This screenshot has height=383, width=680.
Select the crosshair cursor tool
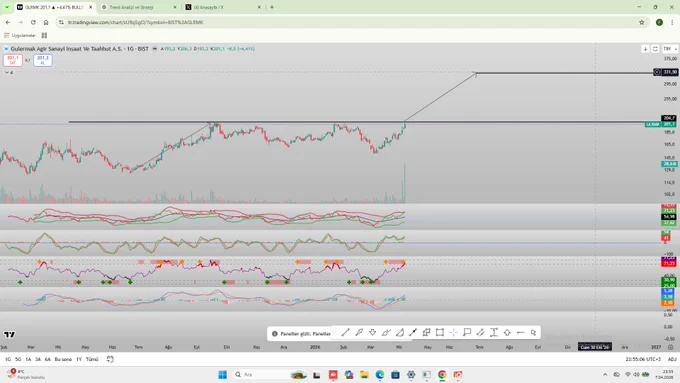453,333
